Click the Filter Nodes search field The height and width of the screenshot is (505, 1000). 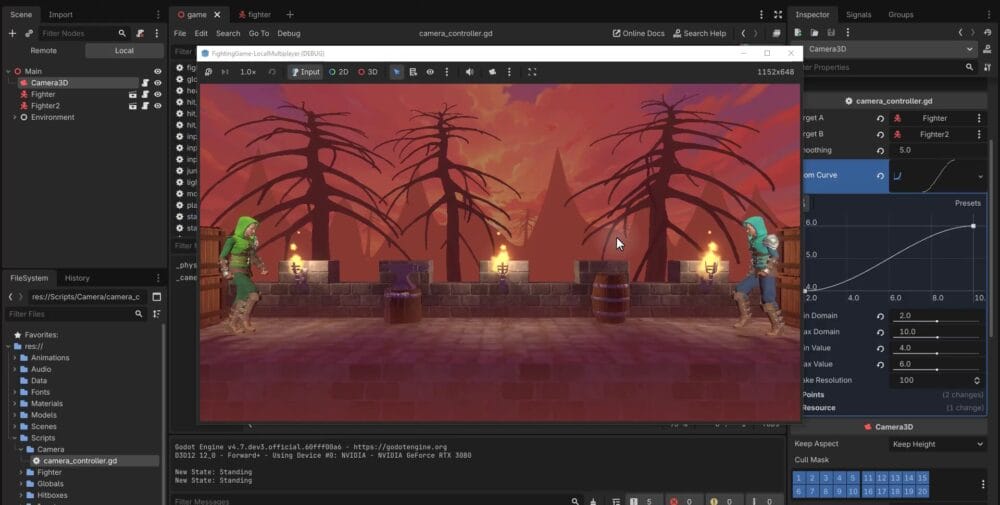84,33
